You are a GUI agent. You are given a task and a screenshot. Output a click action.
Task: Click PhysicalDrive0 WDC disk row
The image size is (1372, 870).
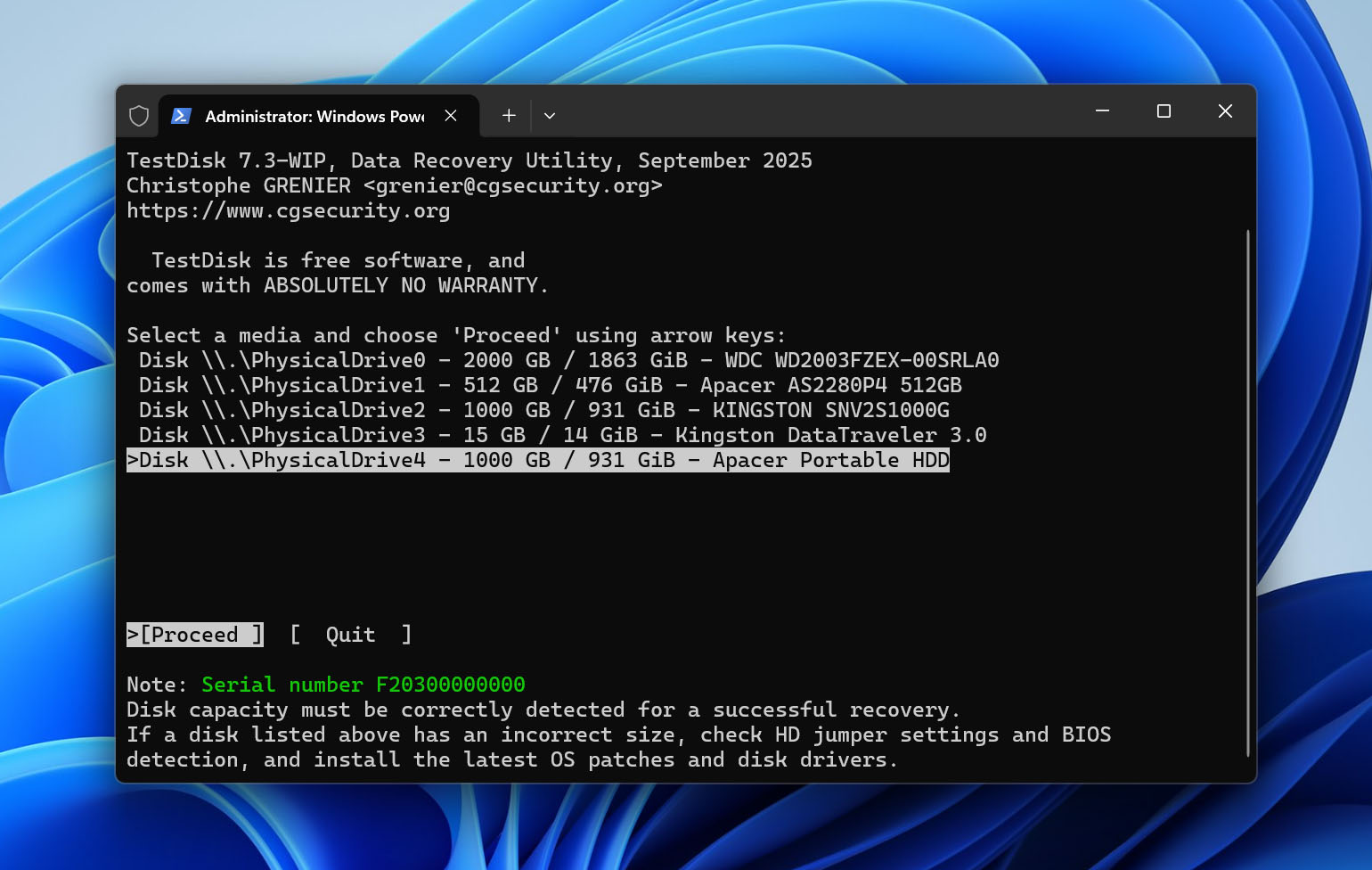(x=568, y=360)
